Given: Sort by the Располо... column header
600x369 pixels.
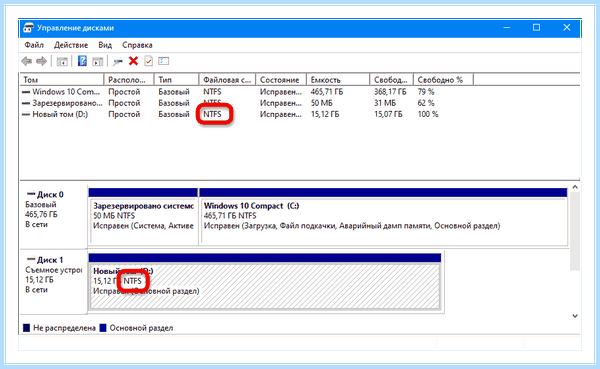Looking at the screenshot, I should (129, 80).
